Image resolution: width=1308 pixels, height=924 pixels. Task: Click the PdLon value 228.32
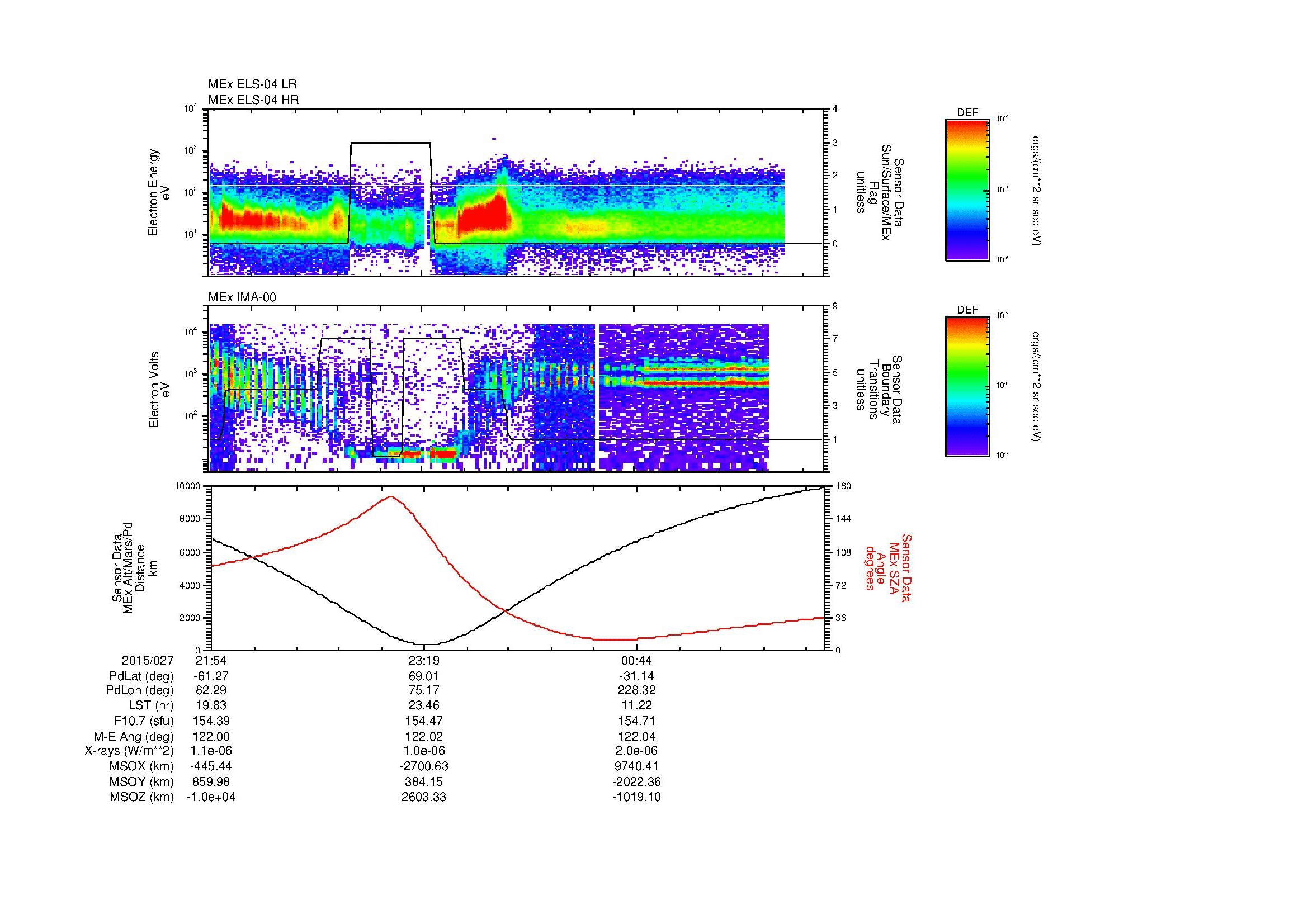click(x=636, y=690)
